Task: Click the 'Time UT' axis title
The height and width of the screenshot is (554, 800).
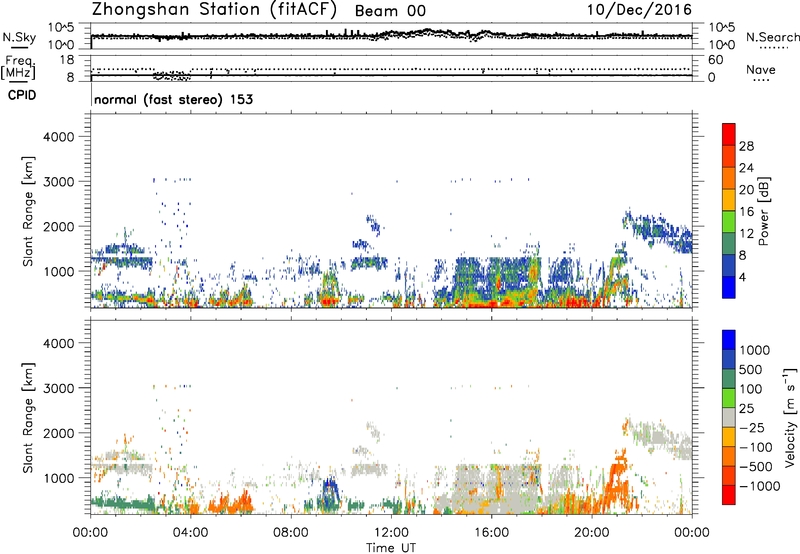Action: coord(391,548)
